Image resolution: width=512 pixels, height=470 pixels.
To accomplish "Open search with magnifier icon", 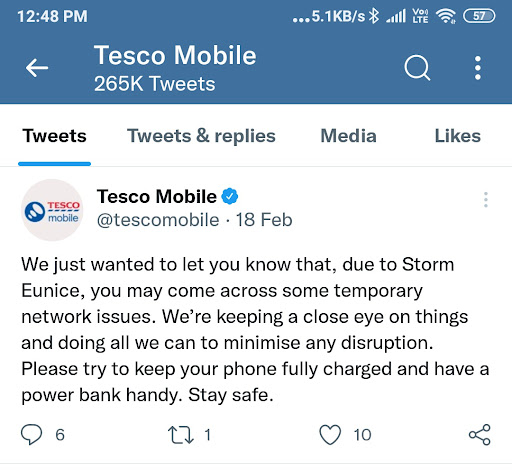I will pos(417,68).
